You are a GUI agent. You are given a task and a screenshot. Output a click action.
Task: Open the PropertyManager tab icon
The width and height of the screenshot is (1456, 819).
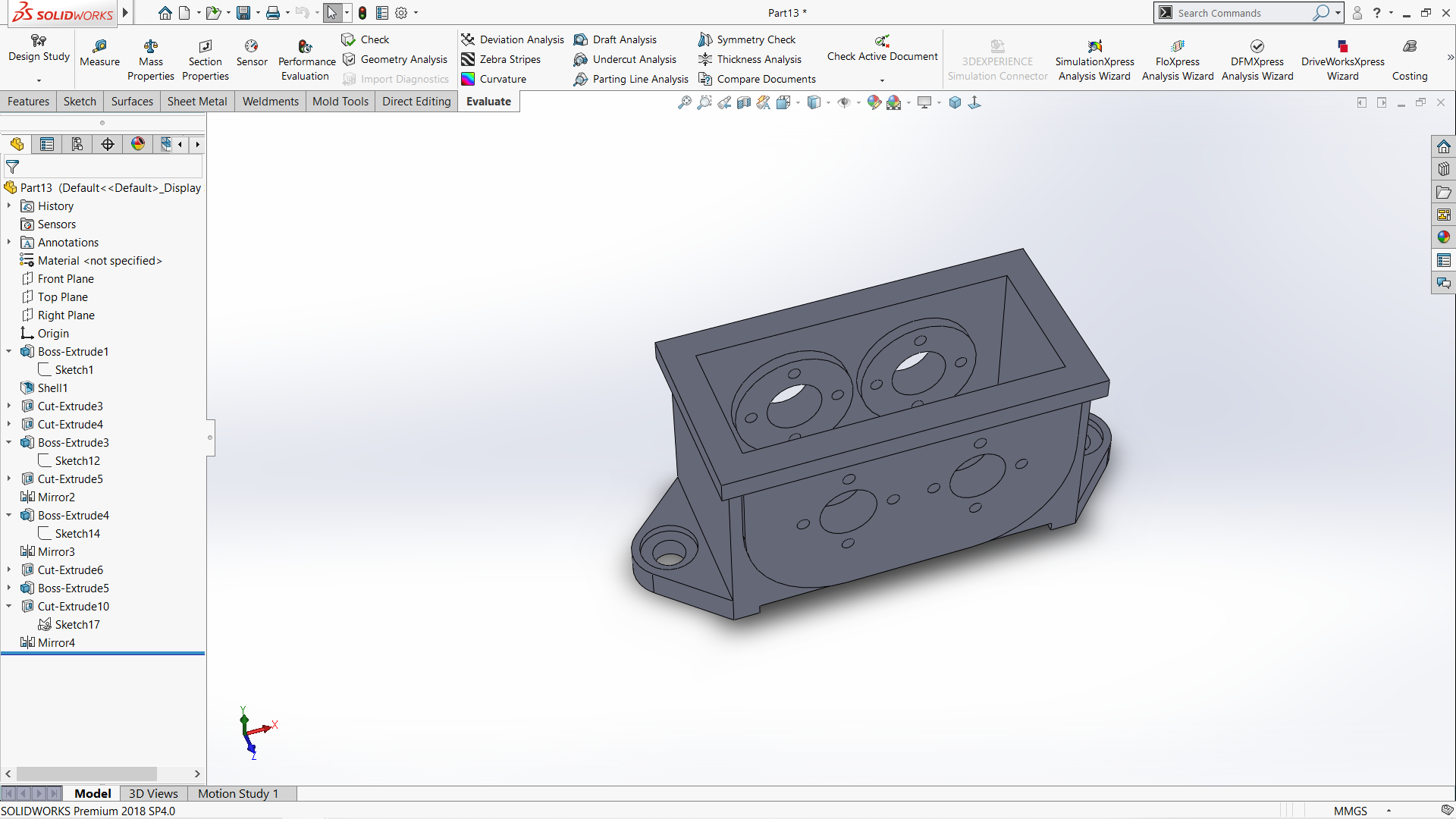(47, 144)
